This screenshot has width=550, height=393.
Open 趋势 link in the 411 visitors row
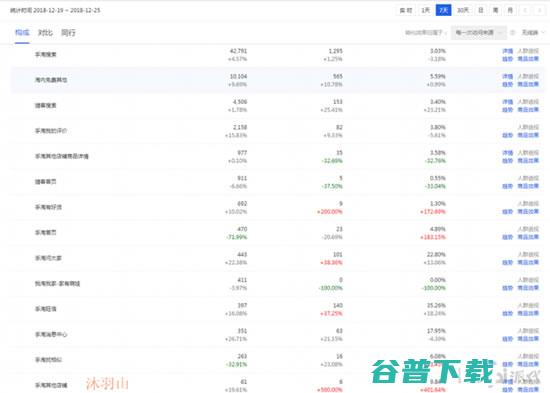coord(508,288)
